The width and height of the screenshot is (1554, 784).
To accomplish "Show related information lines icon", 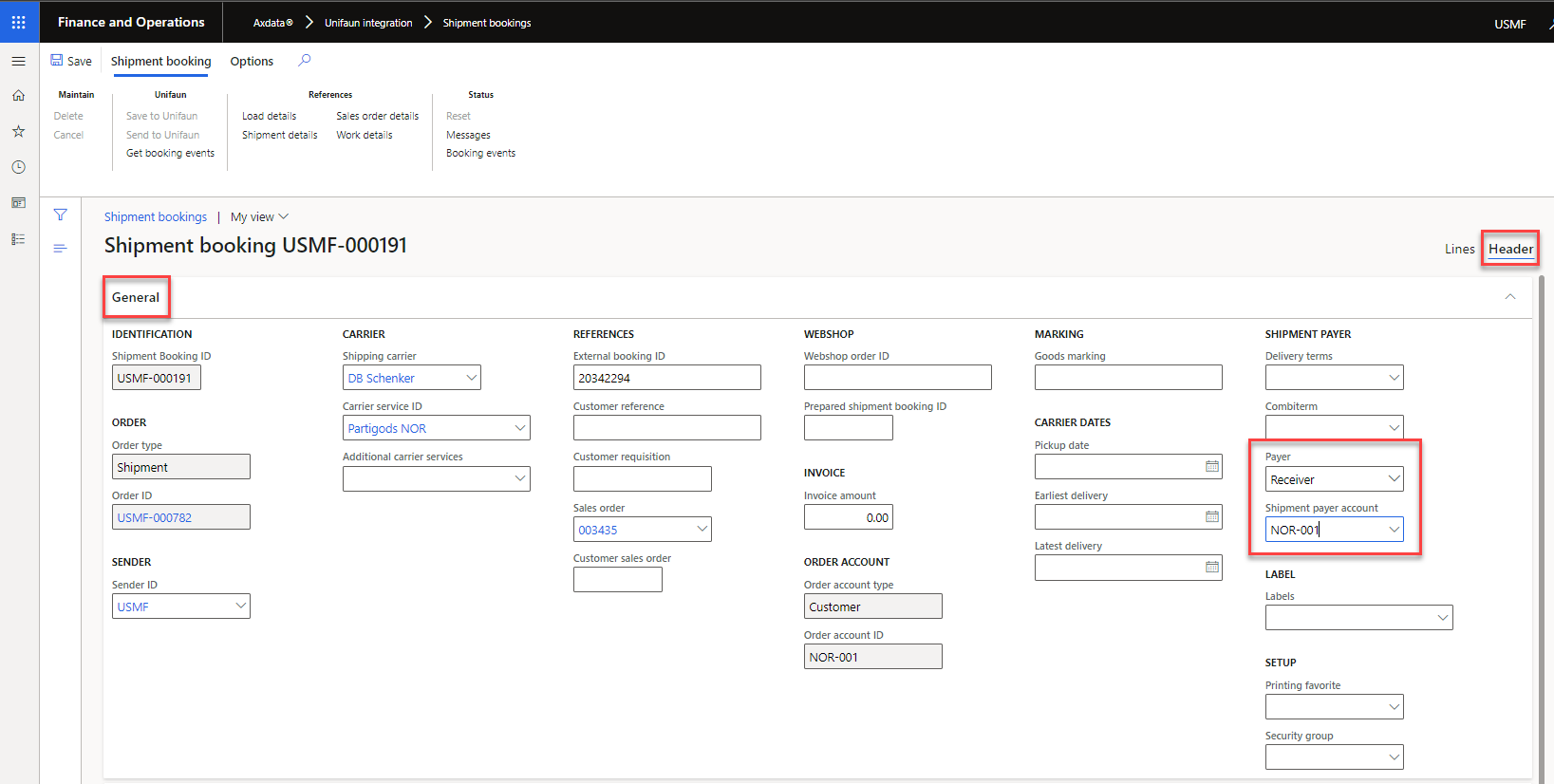I will click(x=60, y=249).
